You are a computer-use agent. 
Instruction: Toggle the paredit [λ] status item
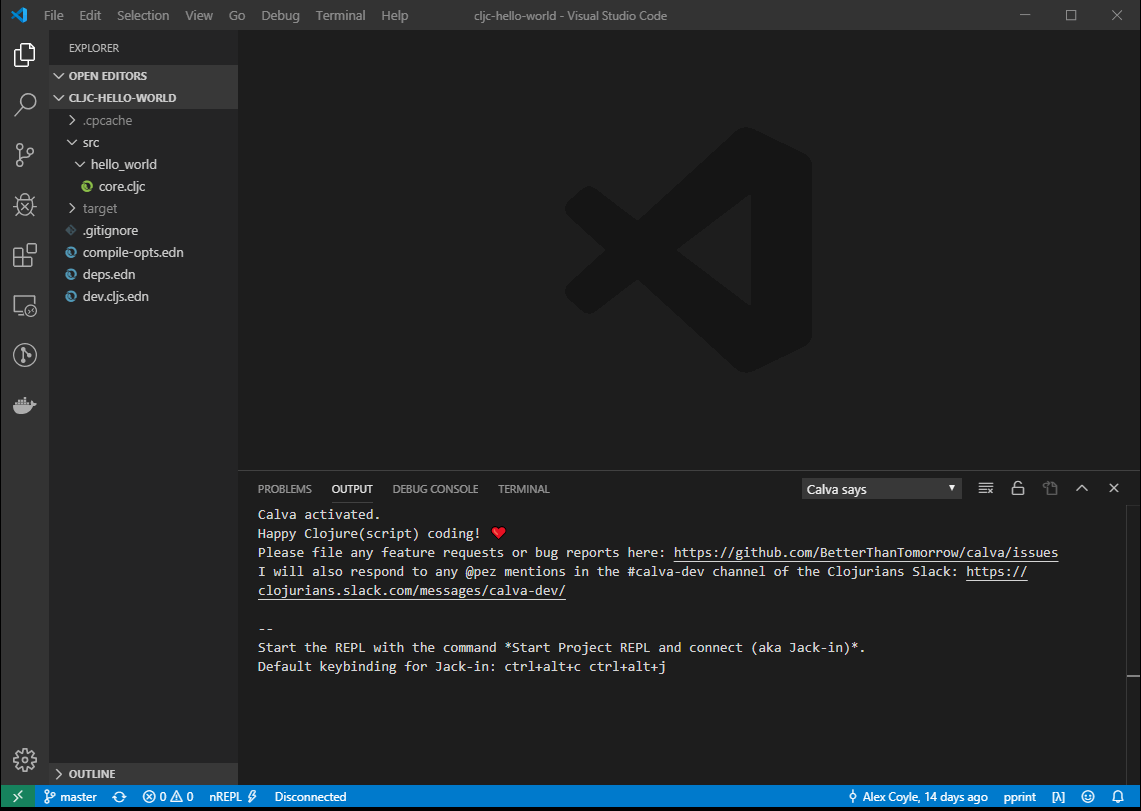1059,796
